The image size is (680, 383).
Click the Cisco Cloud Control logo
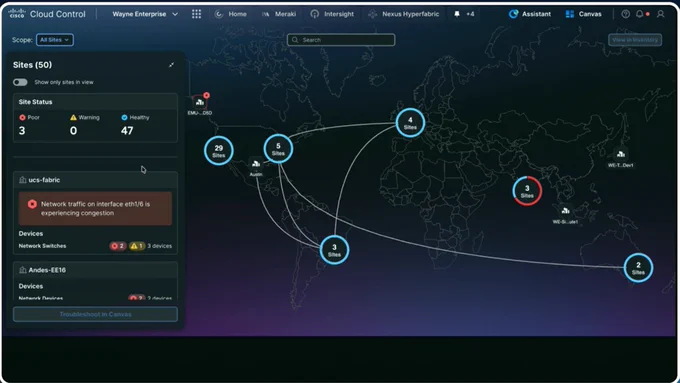click(x=47, y=14)
